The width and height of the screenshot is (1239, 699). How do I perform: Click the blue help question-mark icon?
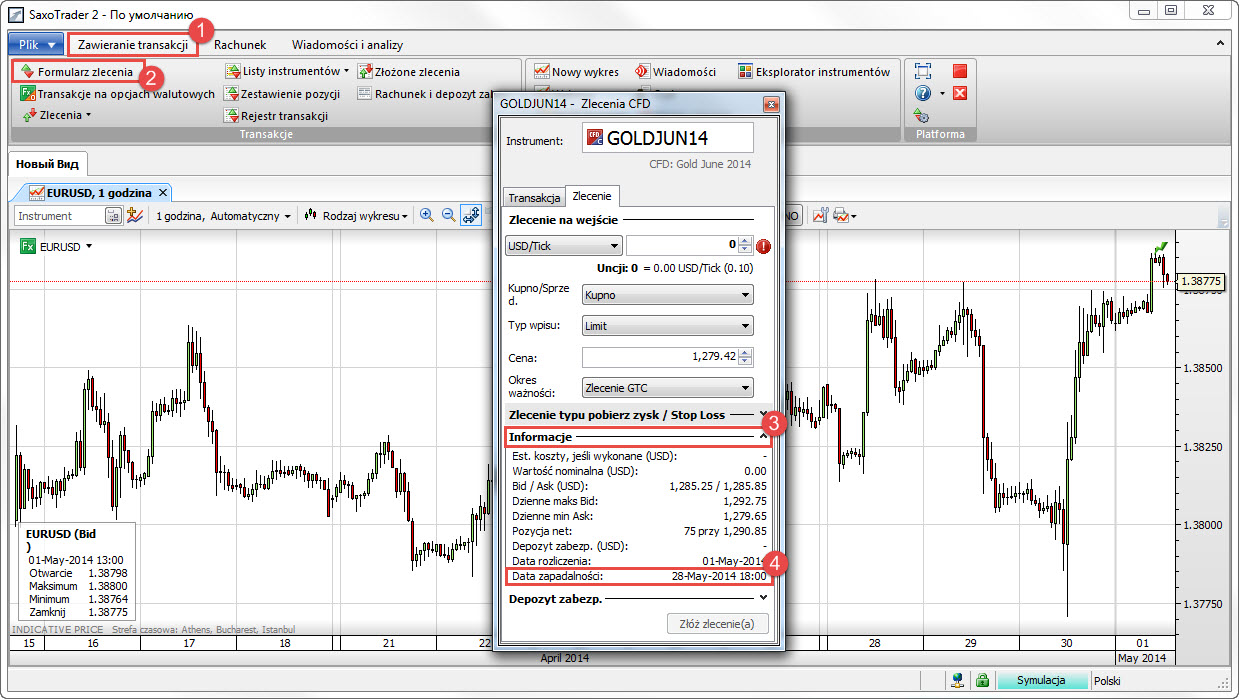coord(922,93)
